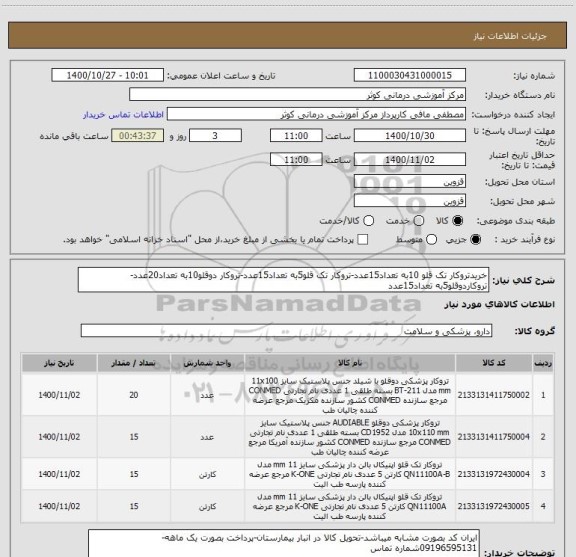Viewport: 576px width, 557px height.
Task: Click product code 2133131972430005
Action: pos(493,506)
